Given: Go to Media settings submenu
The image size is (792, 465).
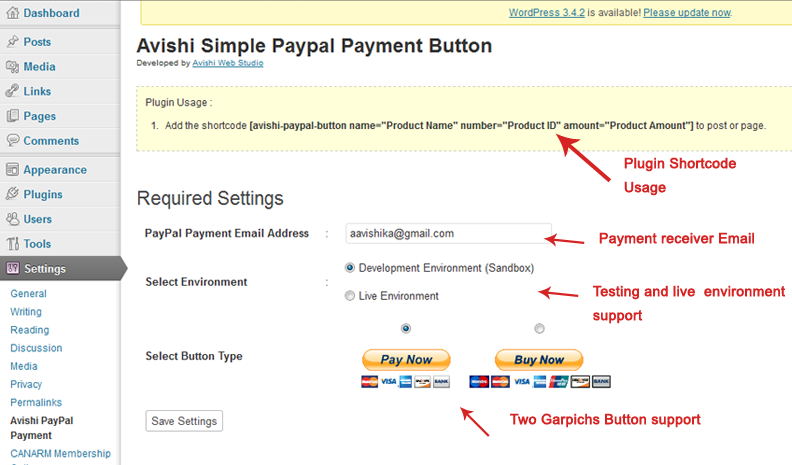Looking at the screenshot, I should click(x=24, y=366).
